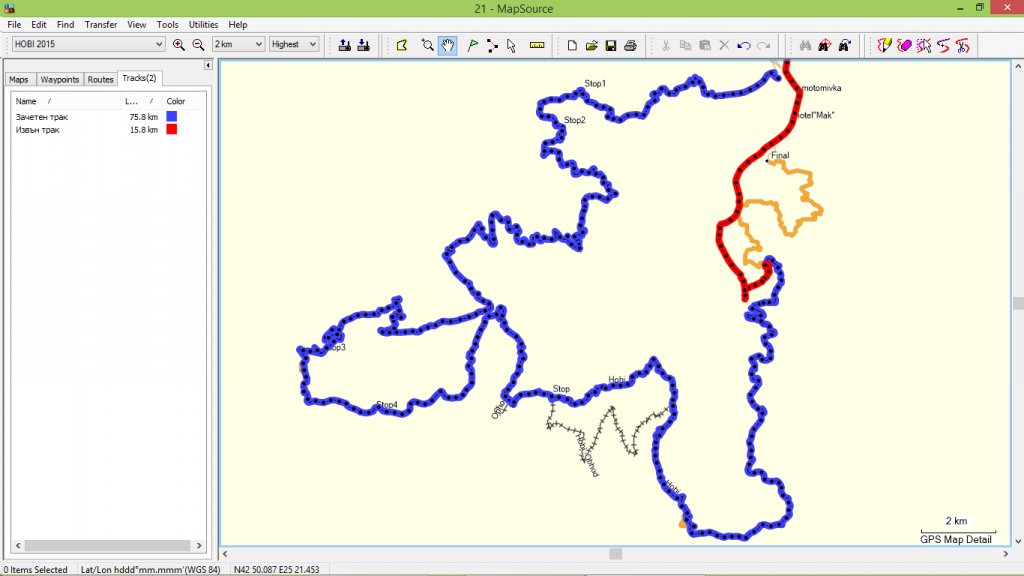This screenshot has width=1024, height=576.
Task: Select the Извън трак track row
Action: (x=108, y=130)
